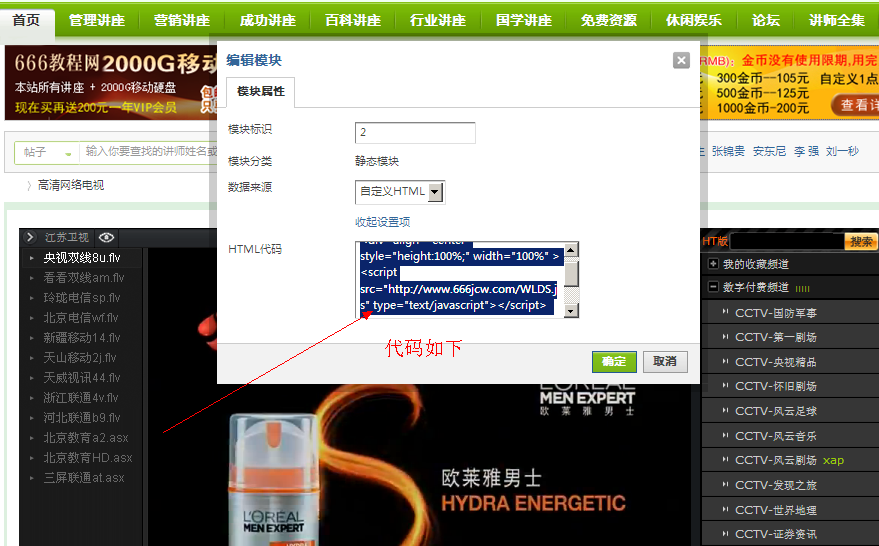Click the 取消 button
The image size is (879, 546).
(x=665, y=362)
